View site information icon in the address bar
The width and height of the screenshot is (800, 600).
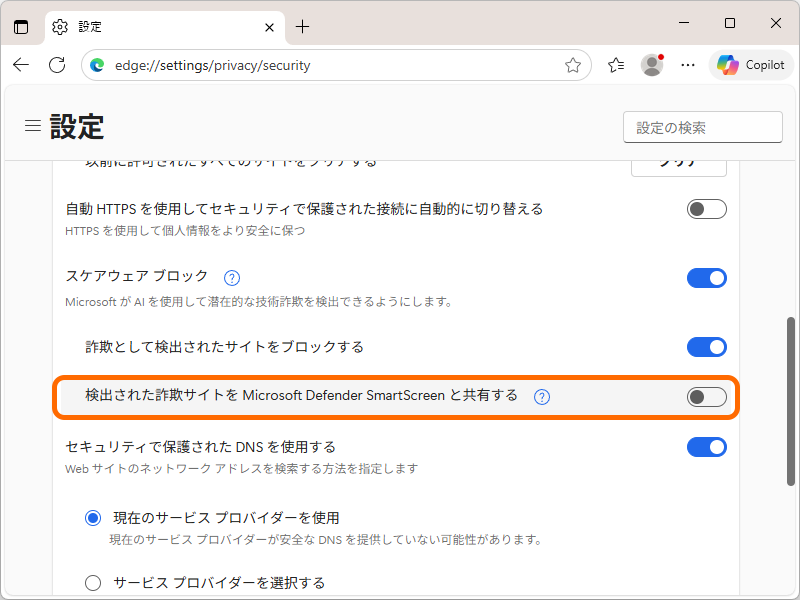point(96,64)
